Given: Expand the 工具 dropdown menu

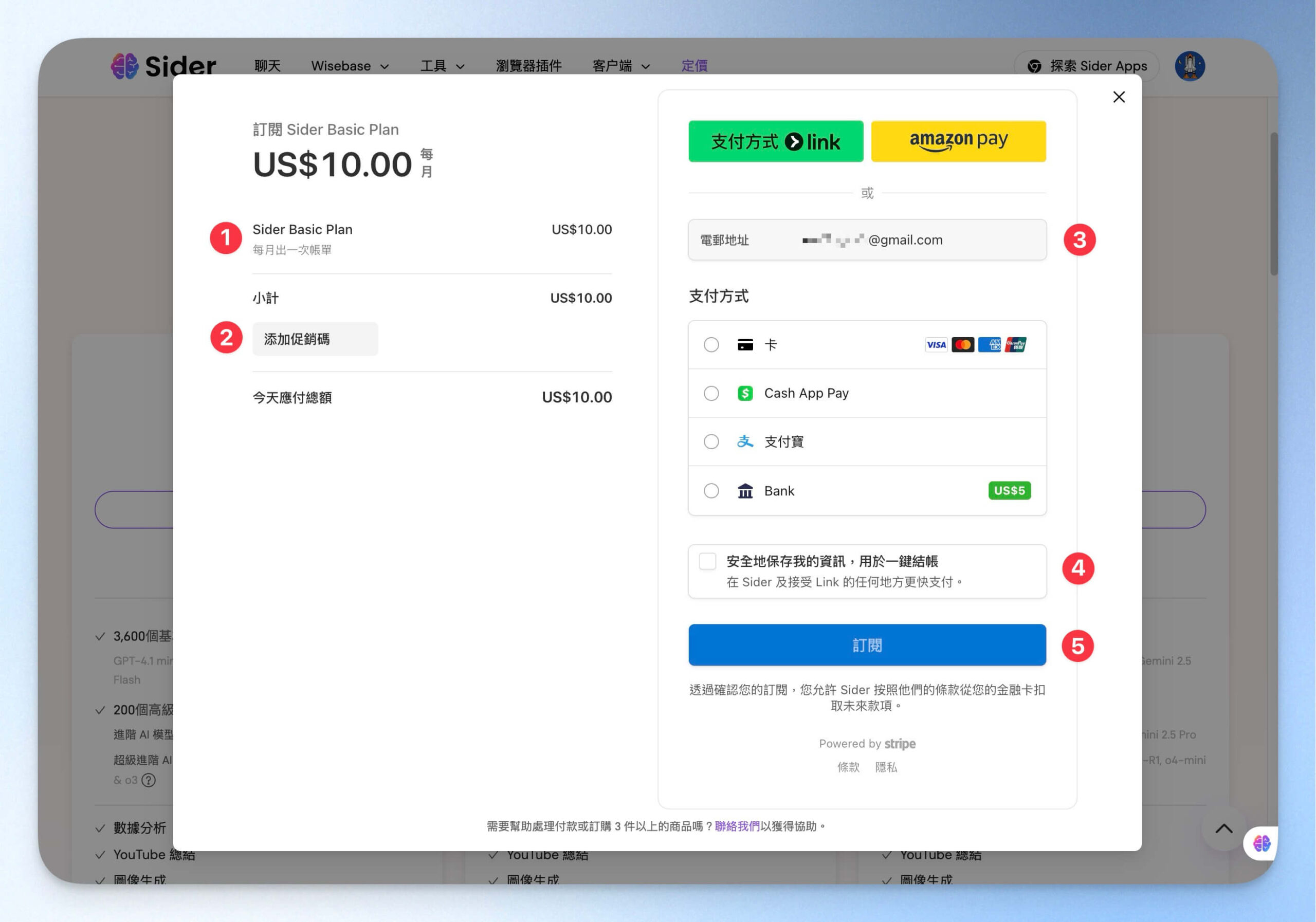Looking at the screenshot, I should [x=442, y=66].
